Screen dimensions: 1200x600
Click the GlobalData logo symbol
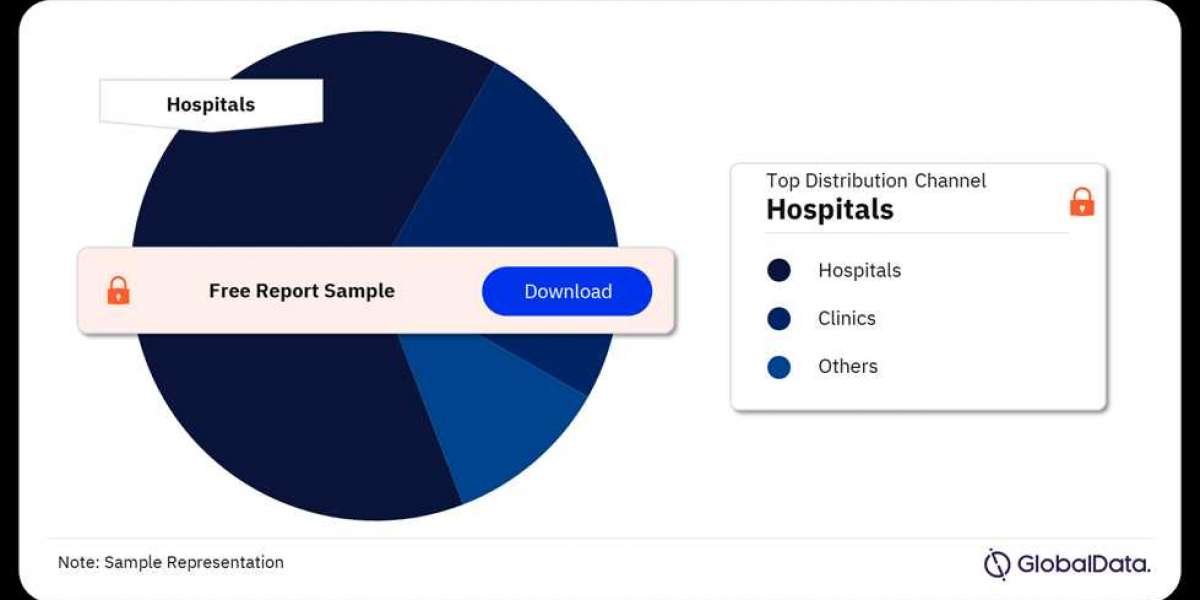(997, 563)
